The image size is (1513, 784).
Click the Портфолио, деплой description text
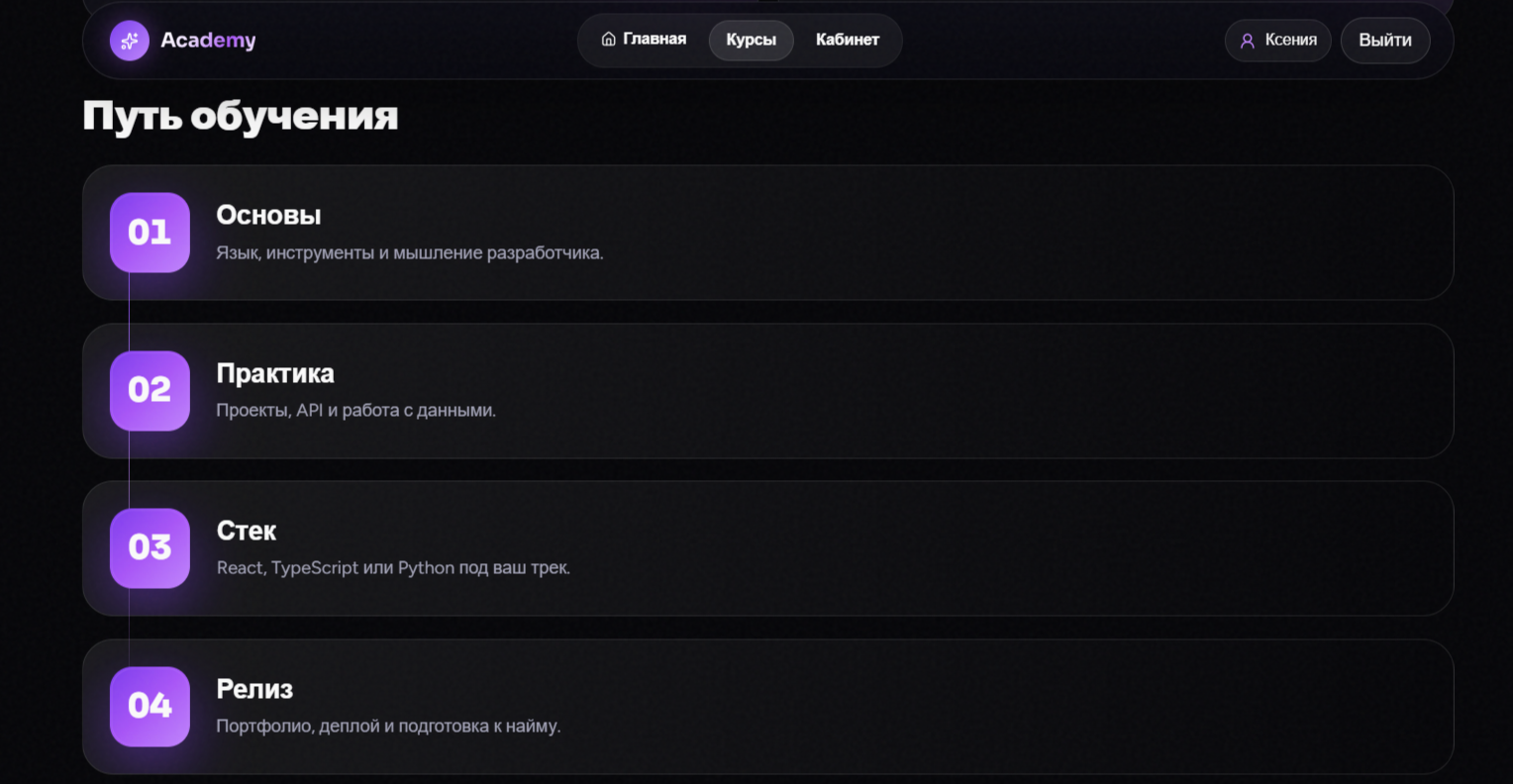pyautogui.click(x=388, y=727)
